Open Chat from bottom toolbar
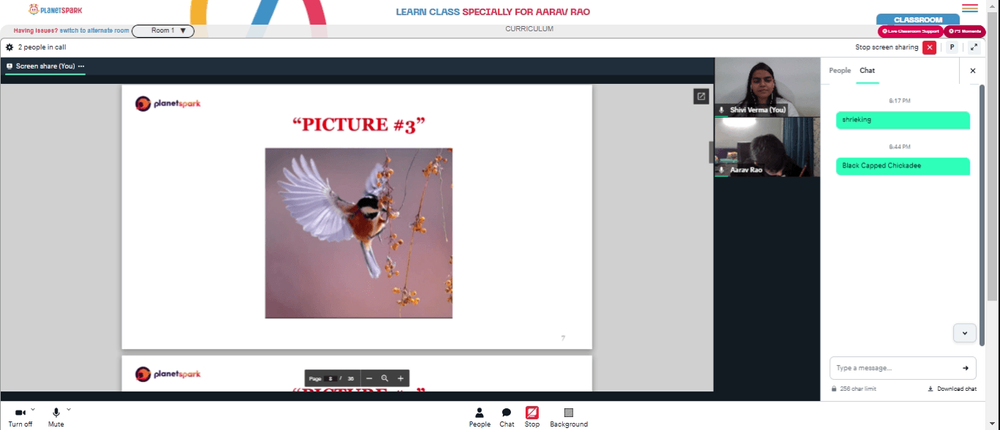This screenshot has height=430, width=1000. coord(506,418)
